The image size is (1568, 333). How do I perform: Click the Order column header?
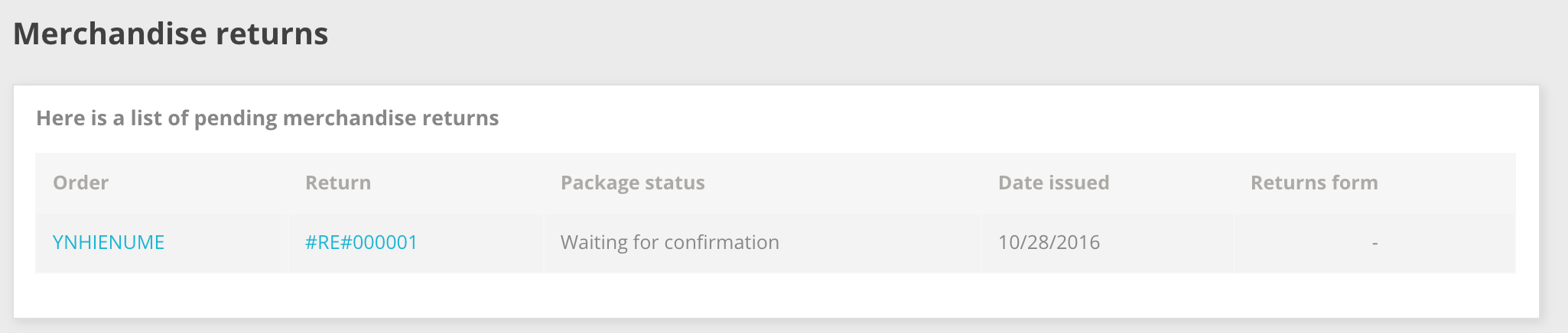[x=80, y=183]
